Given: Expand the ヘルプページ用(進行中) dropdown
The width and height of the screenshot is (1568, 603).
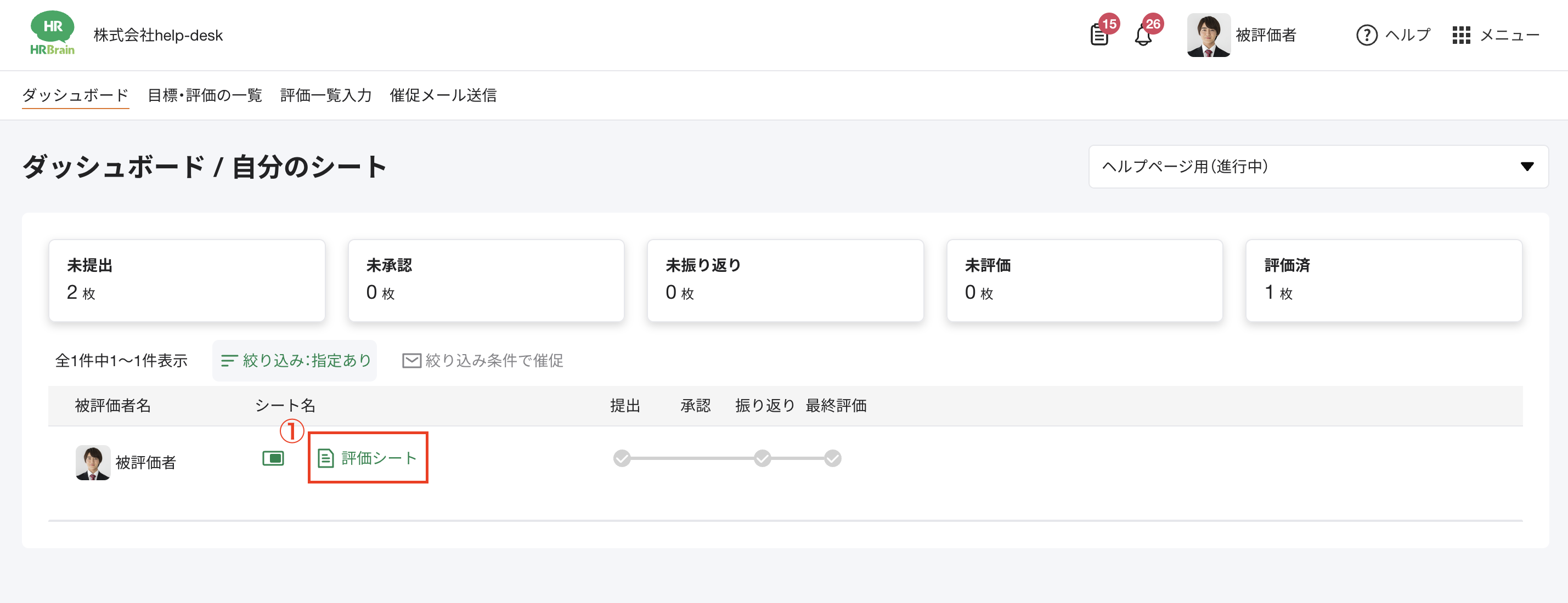Looking at the screenshot, I should coord(1318,167).
